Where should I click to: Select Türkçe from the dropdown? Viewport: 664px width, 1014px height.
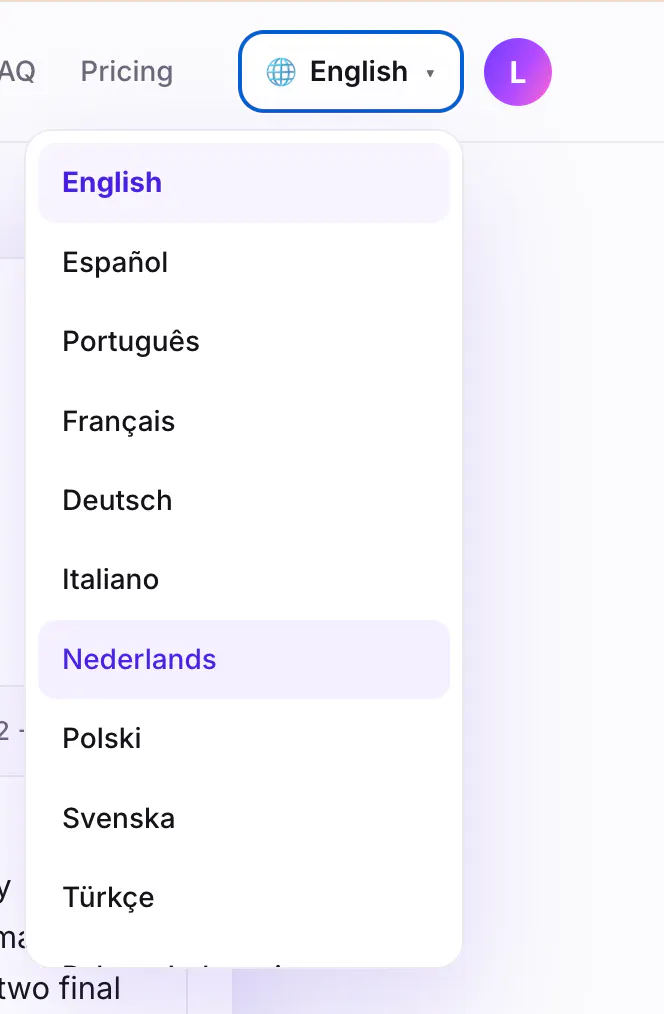click(244, 898)
